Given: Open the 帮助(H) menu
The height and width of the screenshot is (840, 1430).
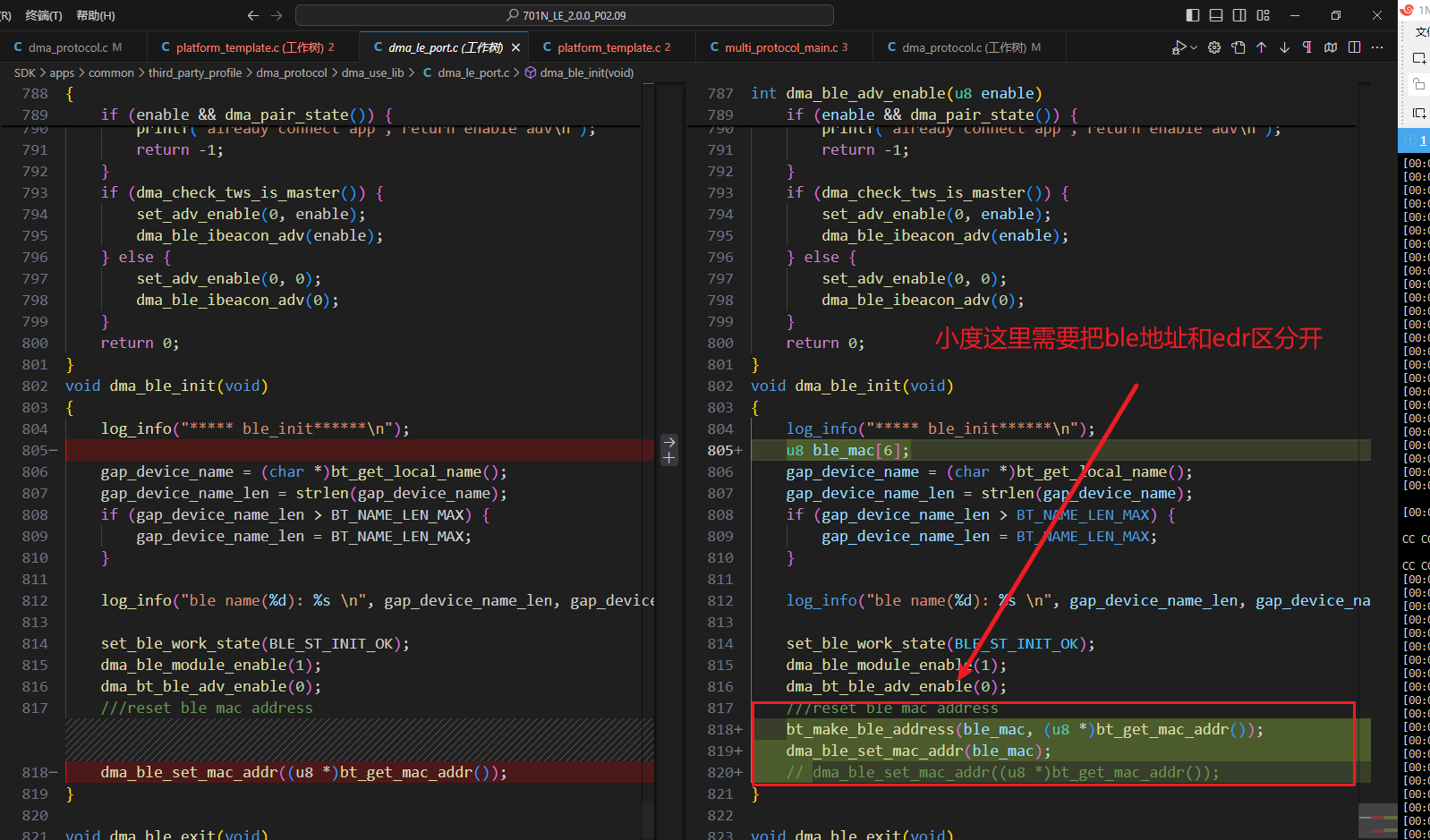Looking at the screenshot, I should pyautogui.click(x=96, y=15).
